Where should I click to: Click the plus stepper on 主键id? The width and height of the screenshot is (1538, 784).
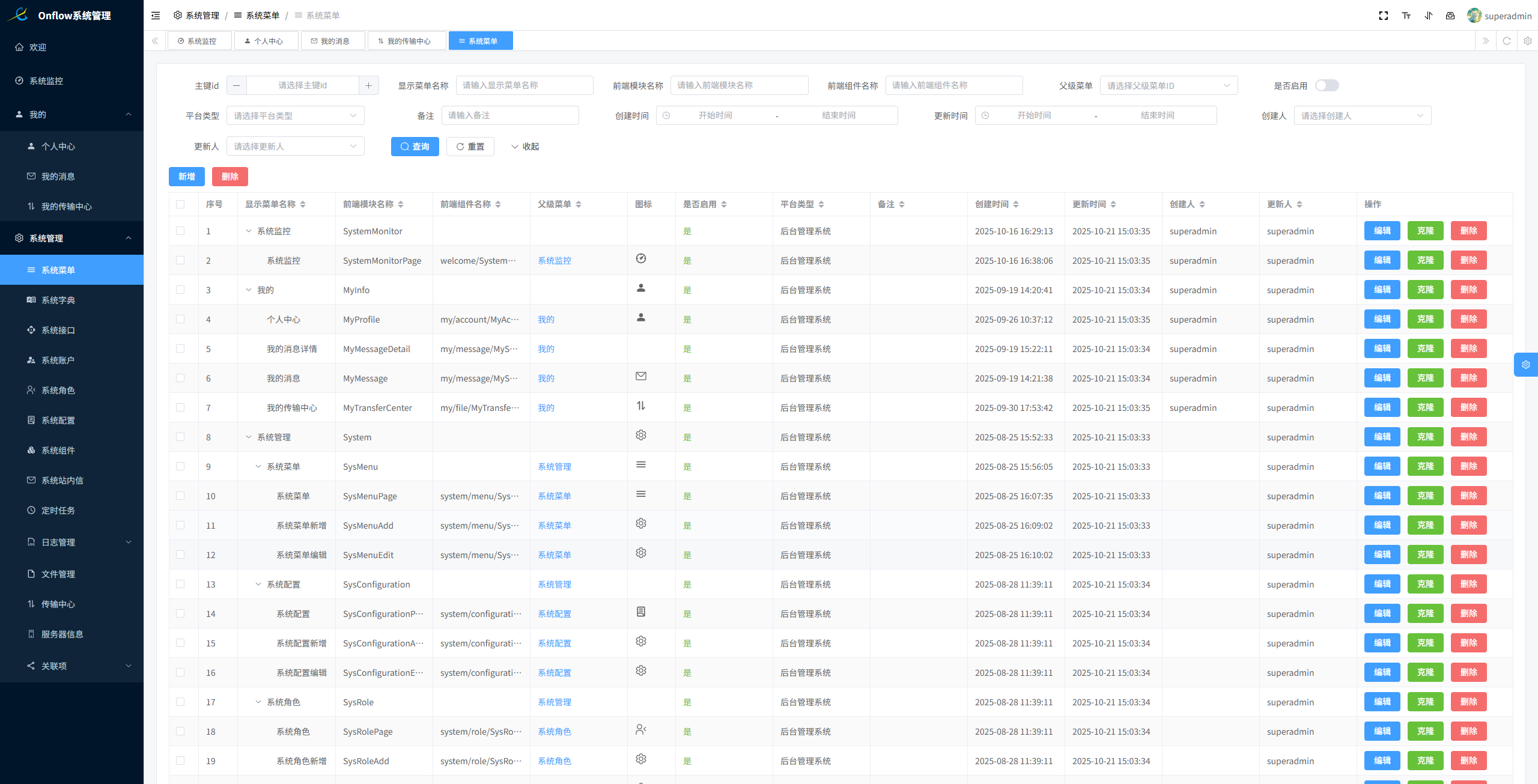point(368,85)
